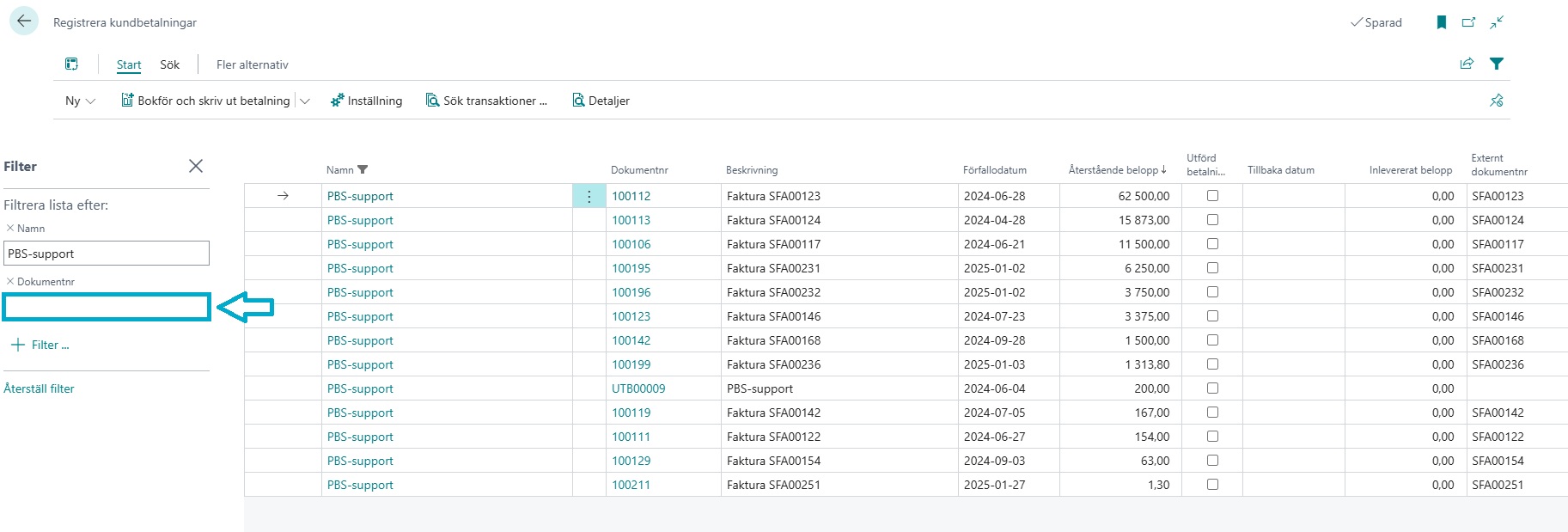This screenshot has height=532, width=1568.
Task: Open document number 100195 link
Action: (631, 268)
